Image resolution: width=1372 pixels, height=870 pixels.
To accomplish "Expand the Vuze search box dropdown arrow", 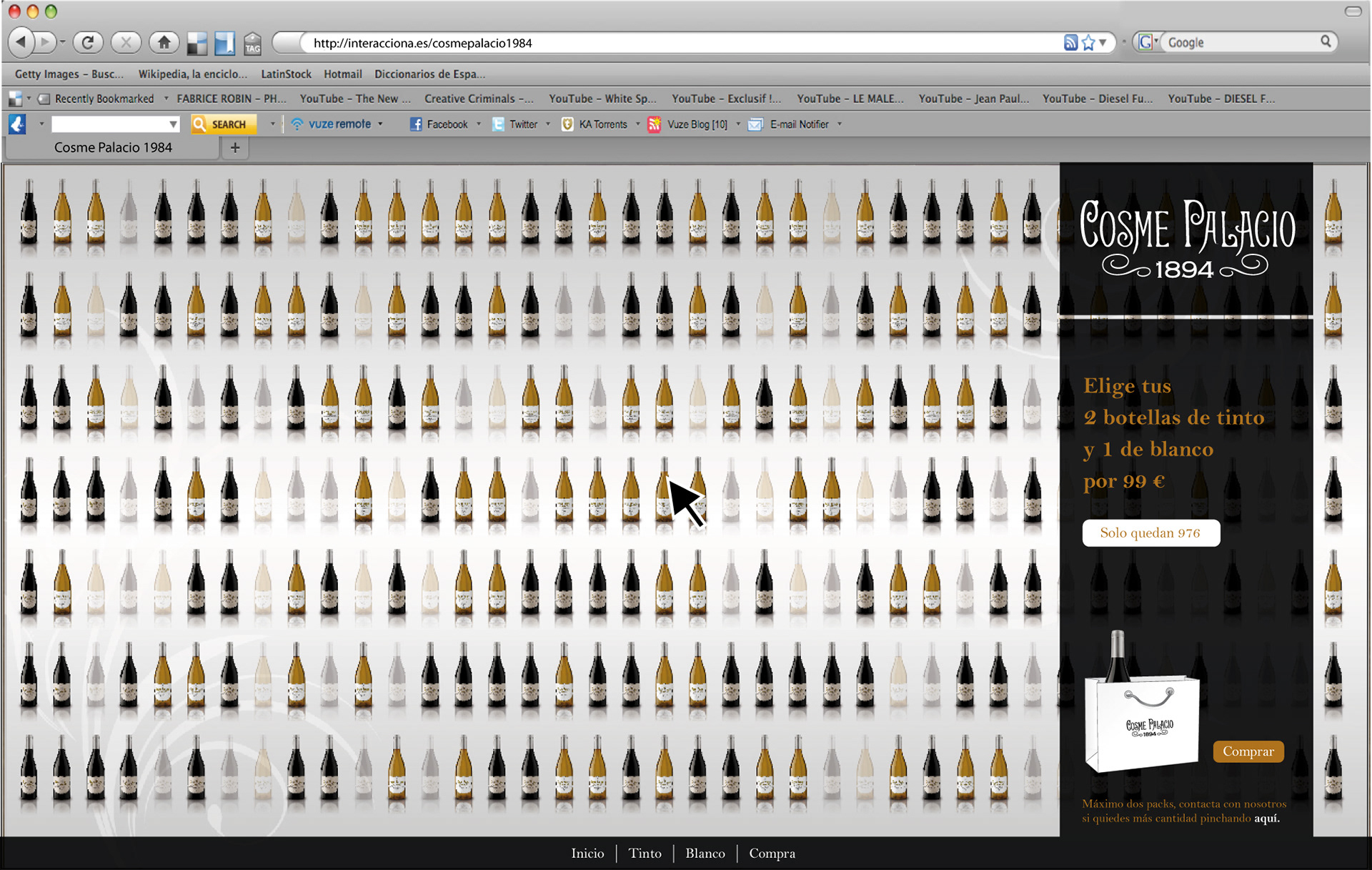I will [173, 124].
